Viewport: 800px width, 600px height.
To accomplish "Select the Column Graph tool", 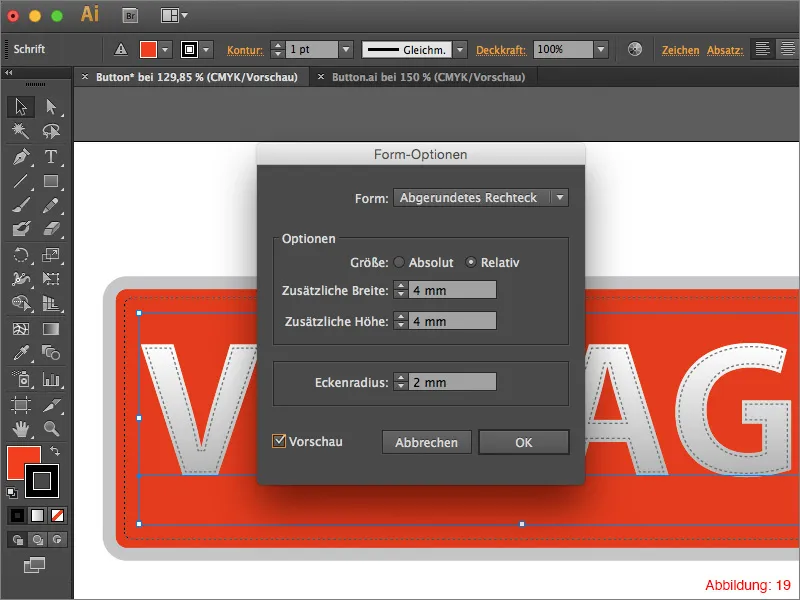I will [51, 379].
